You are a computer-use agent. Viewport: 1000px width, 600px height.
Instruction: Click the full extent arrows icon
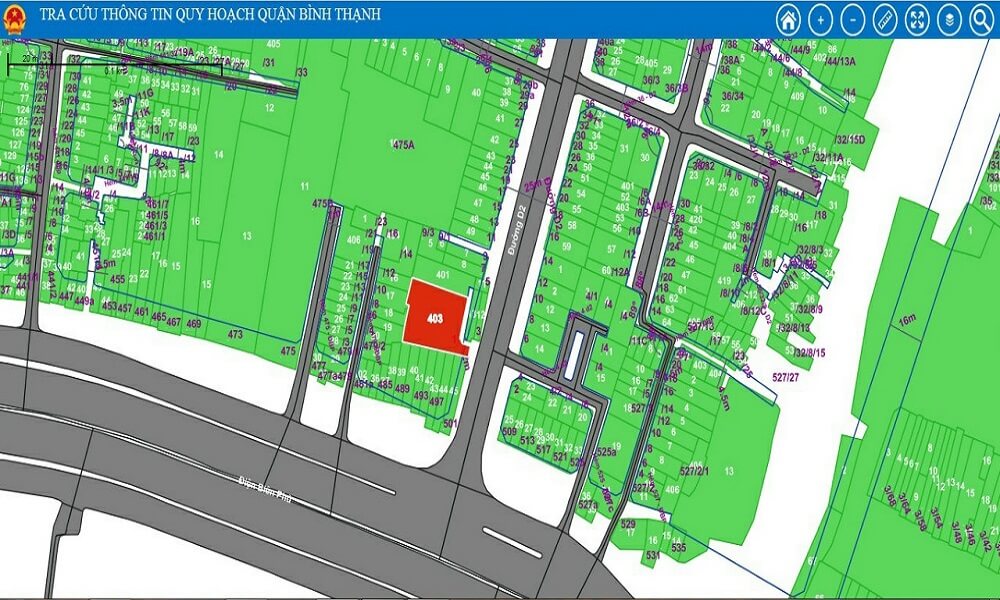(x=917, y=19)
